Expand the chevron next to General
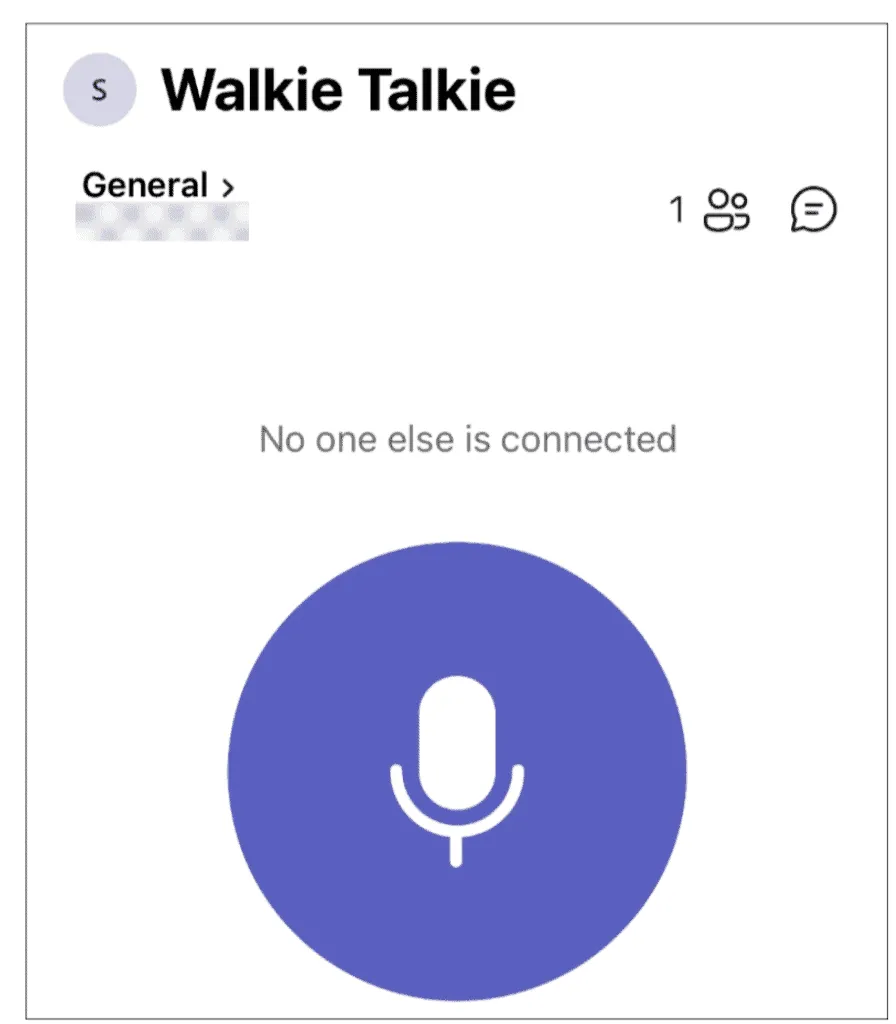The width and height of the screenshot is (896, 1024). click(228, 187)
